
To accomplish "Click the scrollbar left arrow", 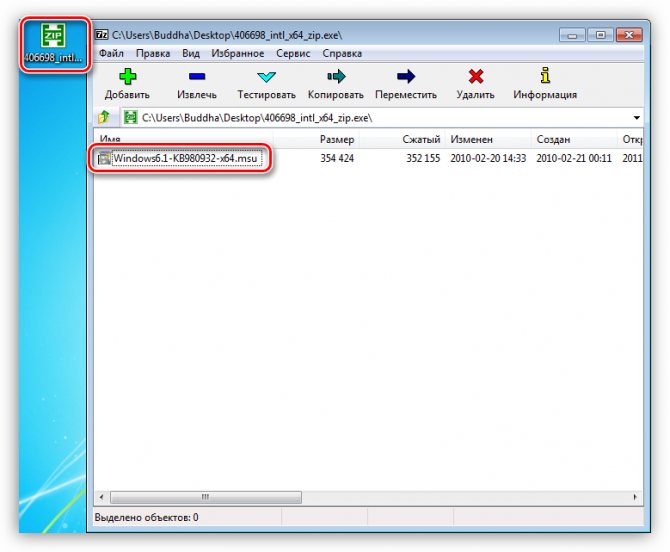I will tap(101, 497).
